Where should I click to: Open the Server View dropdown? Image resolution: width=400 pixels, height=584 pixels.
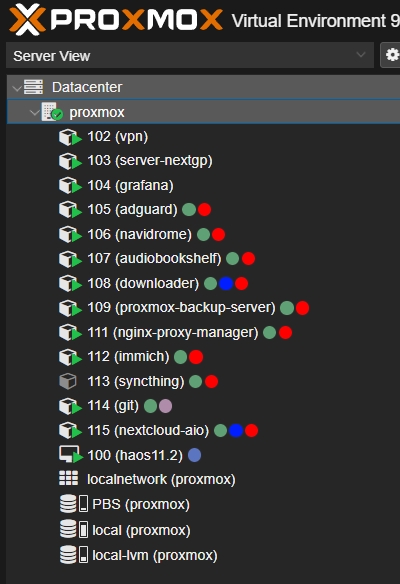(x=190, y=55)
